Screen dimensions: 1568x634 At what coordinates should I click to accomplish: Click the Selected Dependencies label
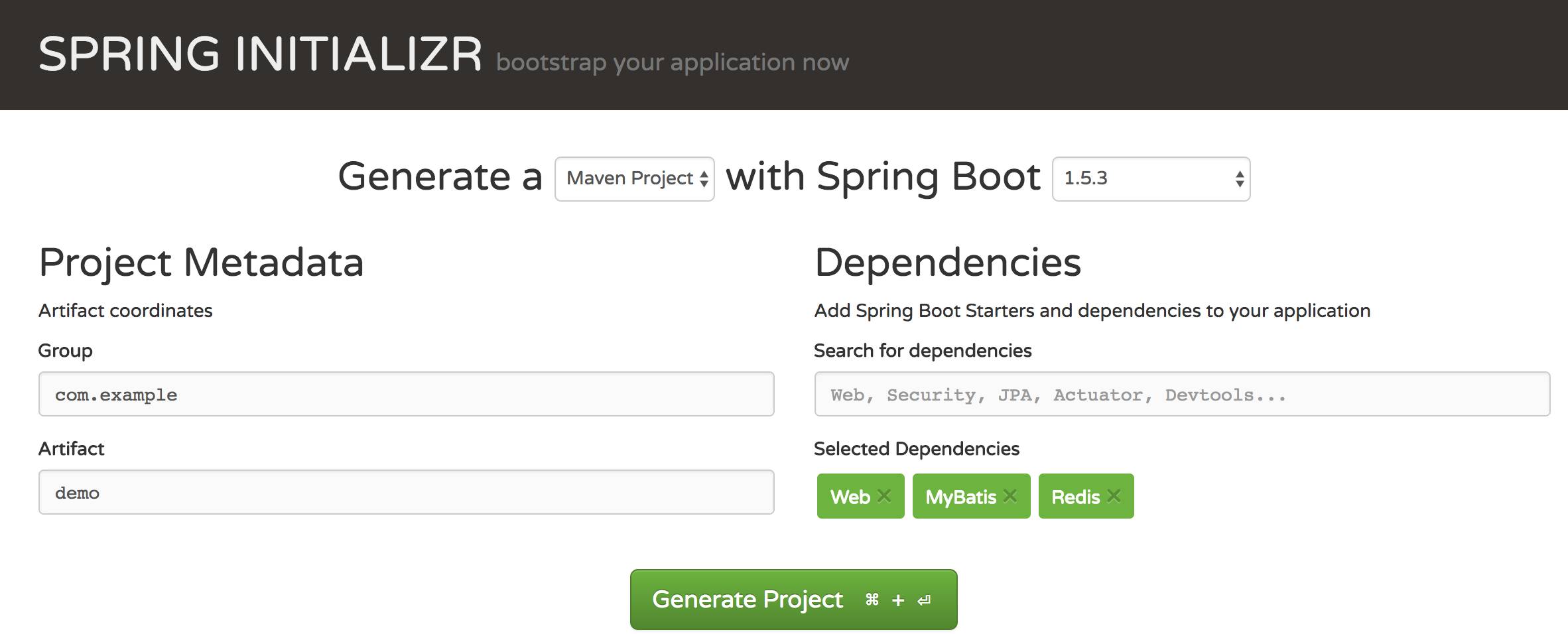(x=917, y=449)
